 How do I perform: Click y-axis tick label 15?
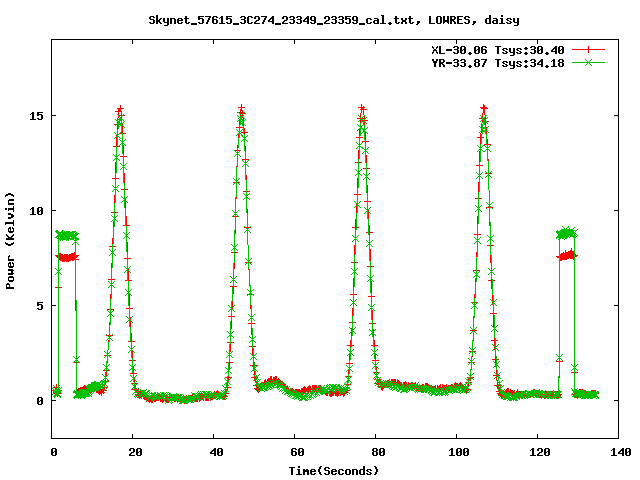36,116
